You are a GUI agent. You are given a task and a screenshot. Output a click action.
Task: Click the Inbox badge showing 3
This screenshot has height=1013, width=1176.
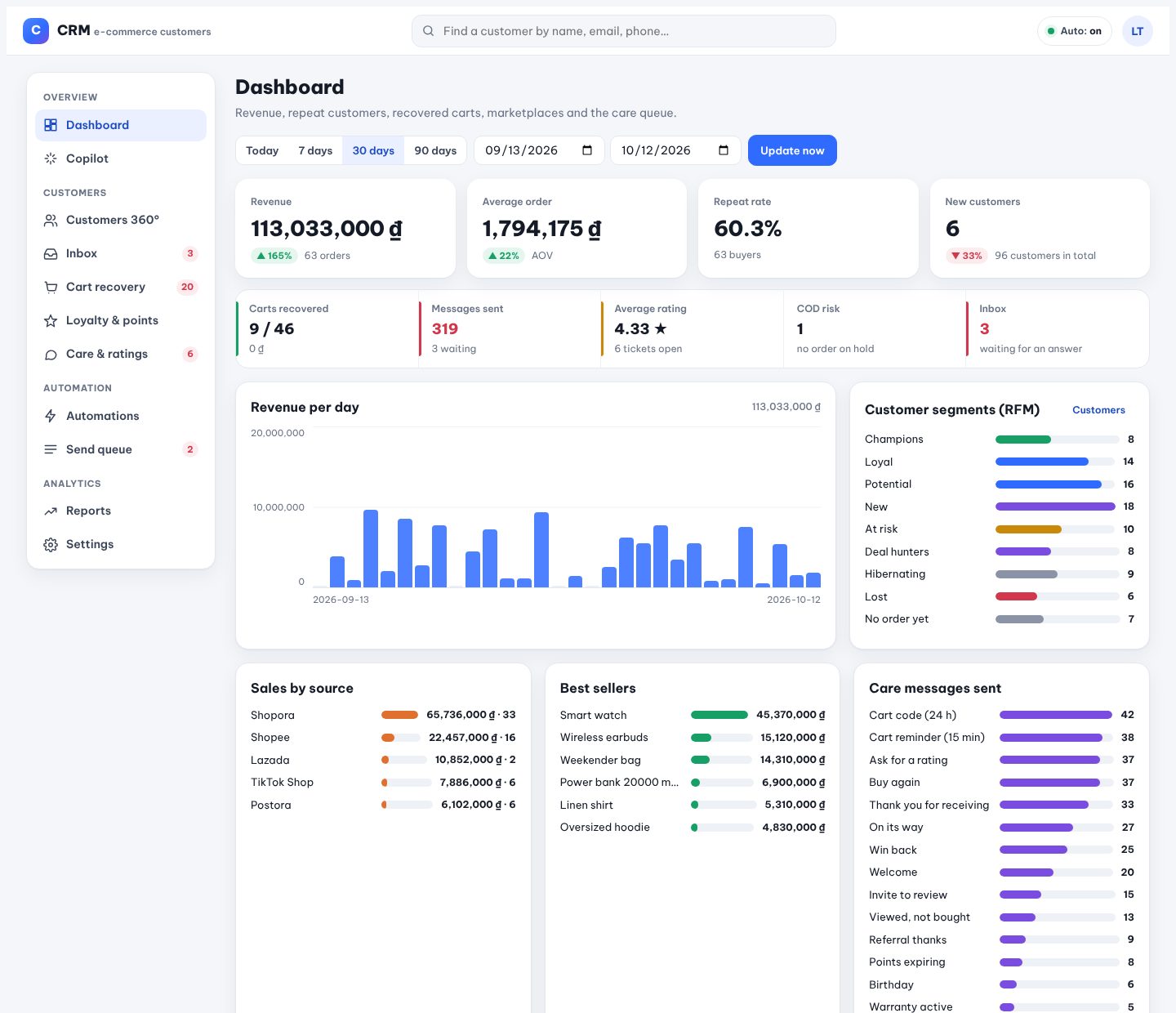coord(190,253)
